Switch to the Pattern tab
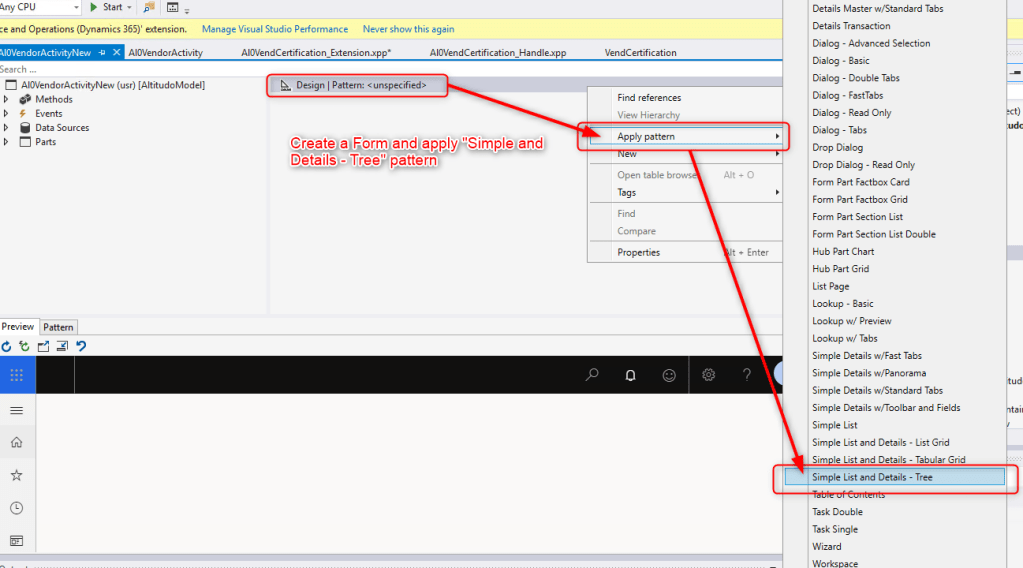This screenshot has width=1023, height=568. (x=58, y=327)
